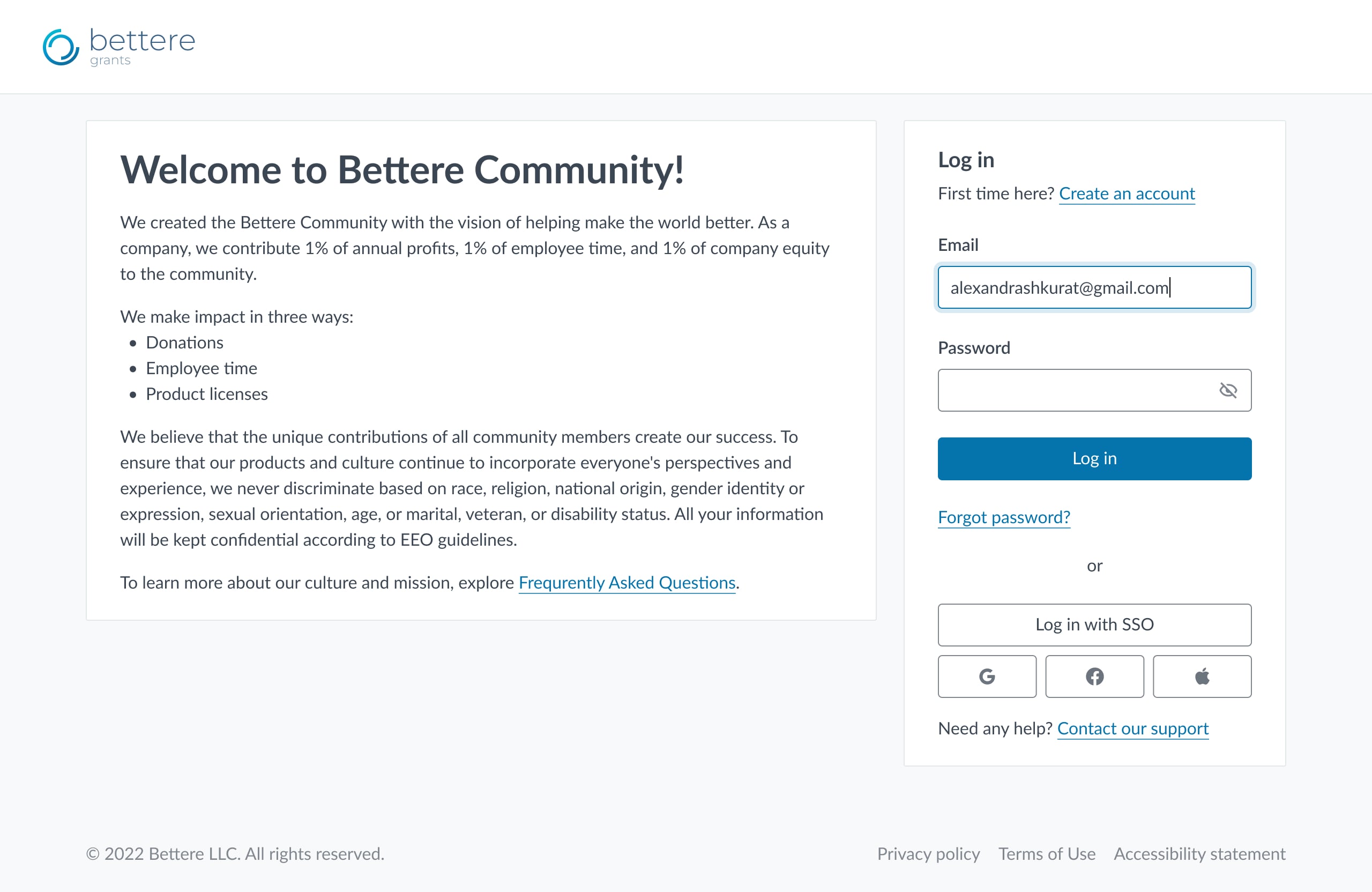This screenshot has width=1372, height=892.
Task: Click Log in with SSO button
Action: [1094, 625]
